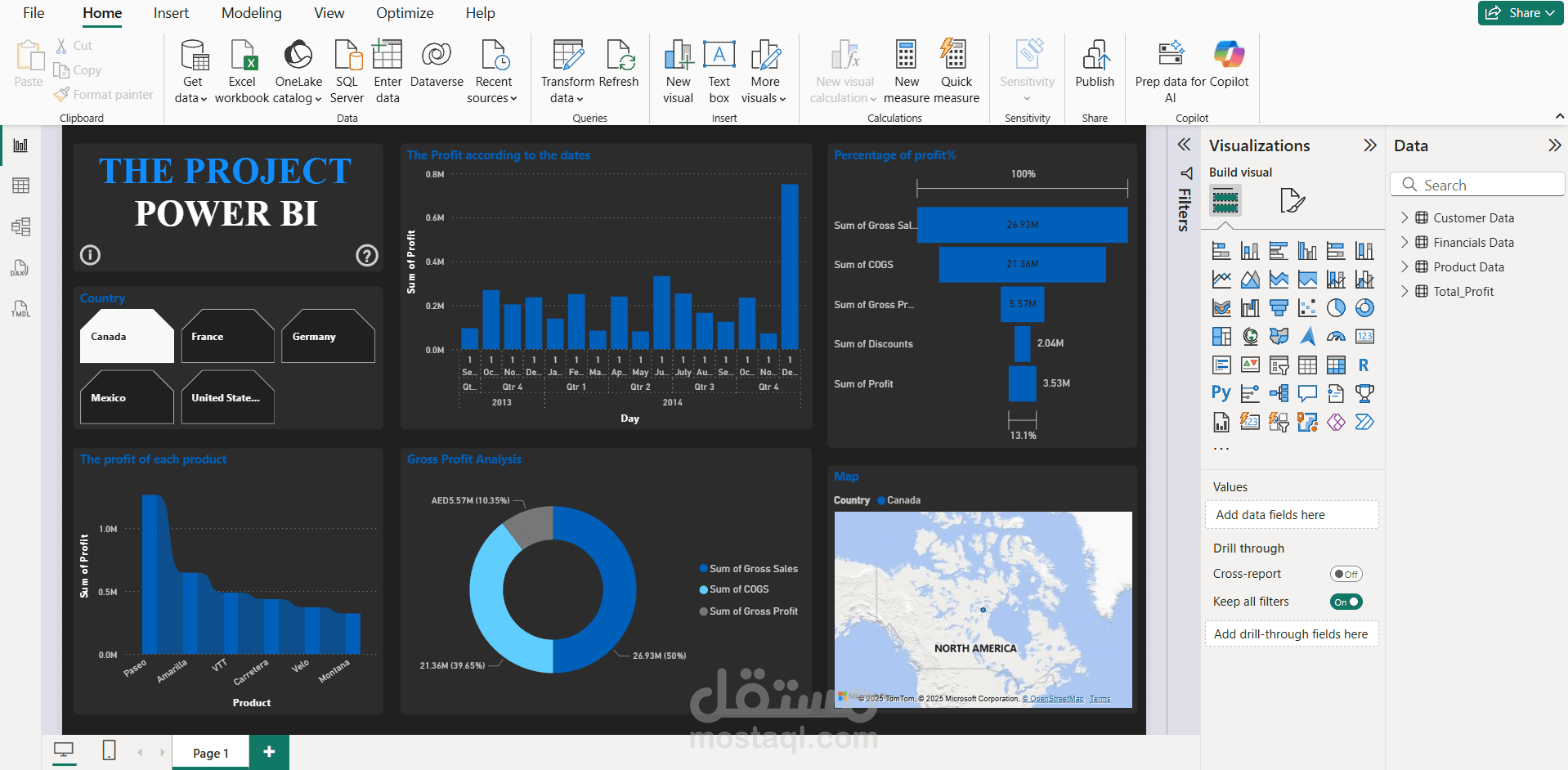Click the Share button
The height and width of the screenshot is (770, 1568).
click(1521, 13)
